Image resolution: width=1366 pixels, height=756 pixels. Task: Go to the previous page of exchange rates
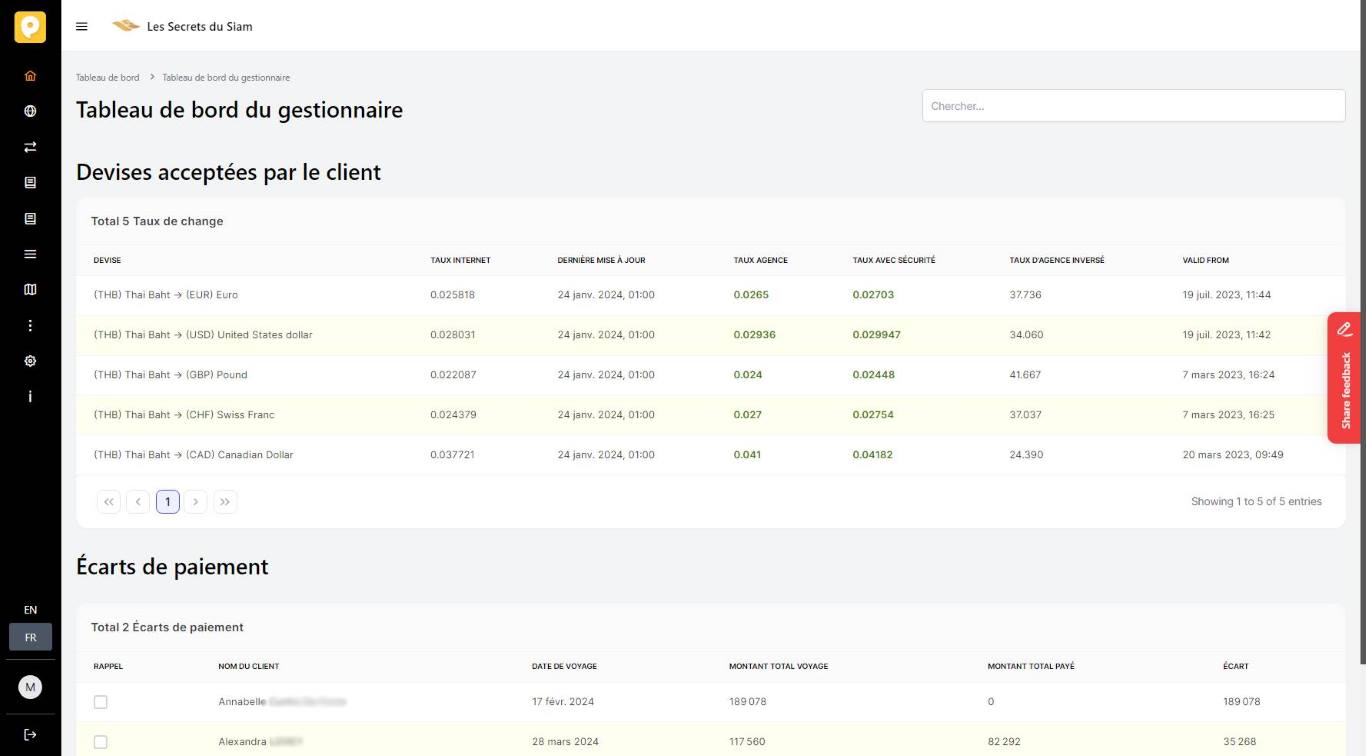(138, 502)
